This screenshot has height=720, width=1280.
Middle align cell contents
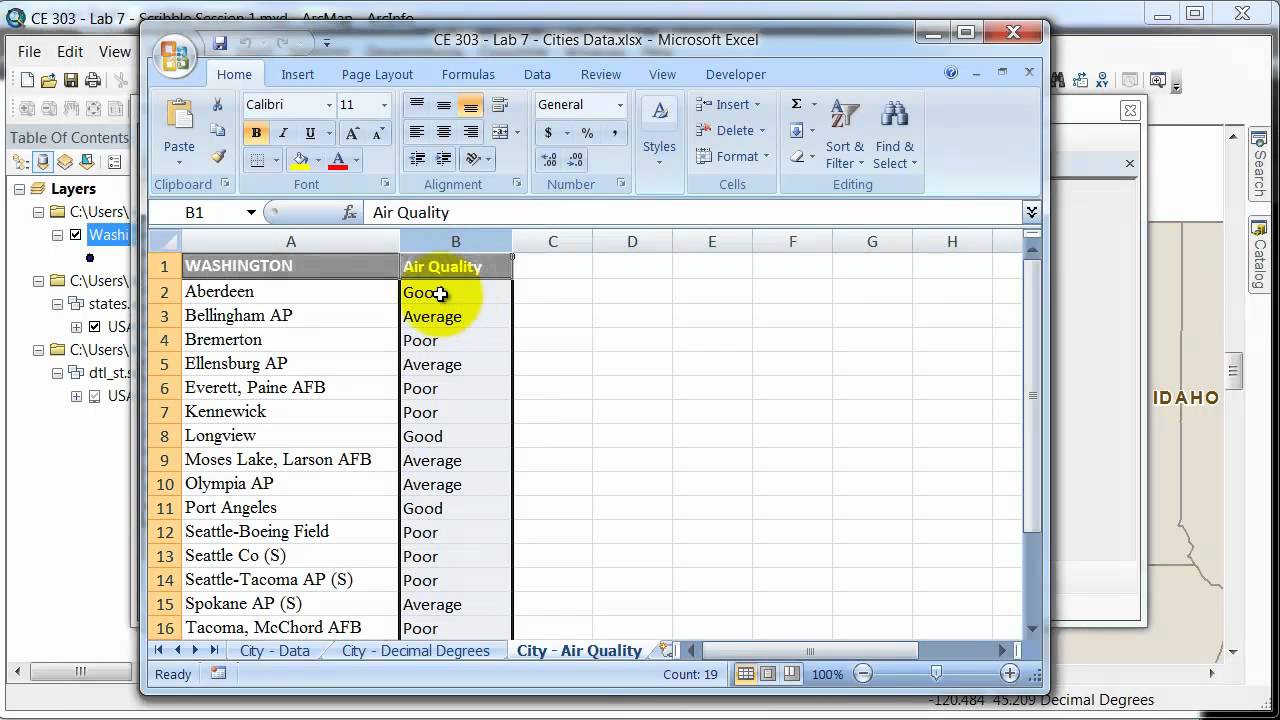point(444,105)
